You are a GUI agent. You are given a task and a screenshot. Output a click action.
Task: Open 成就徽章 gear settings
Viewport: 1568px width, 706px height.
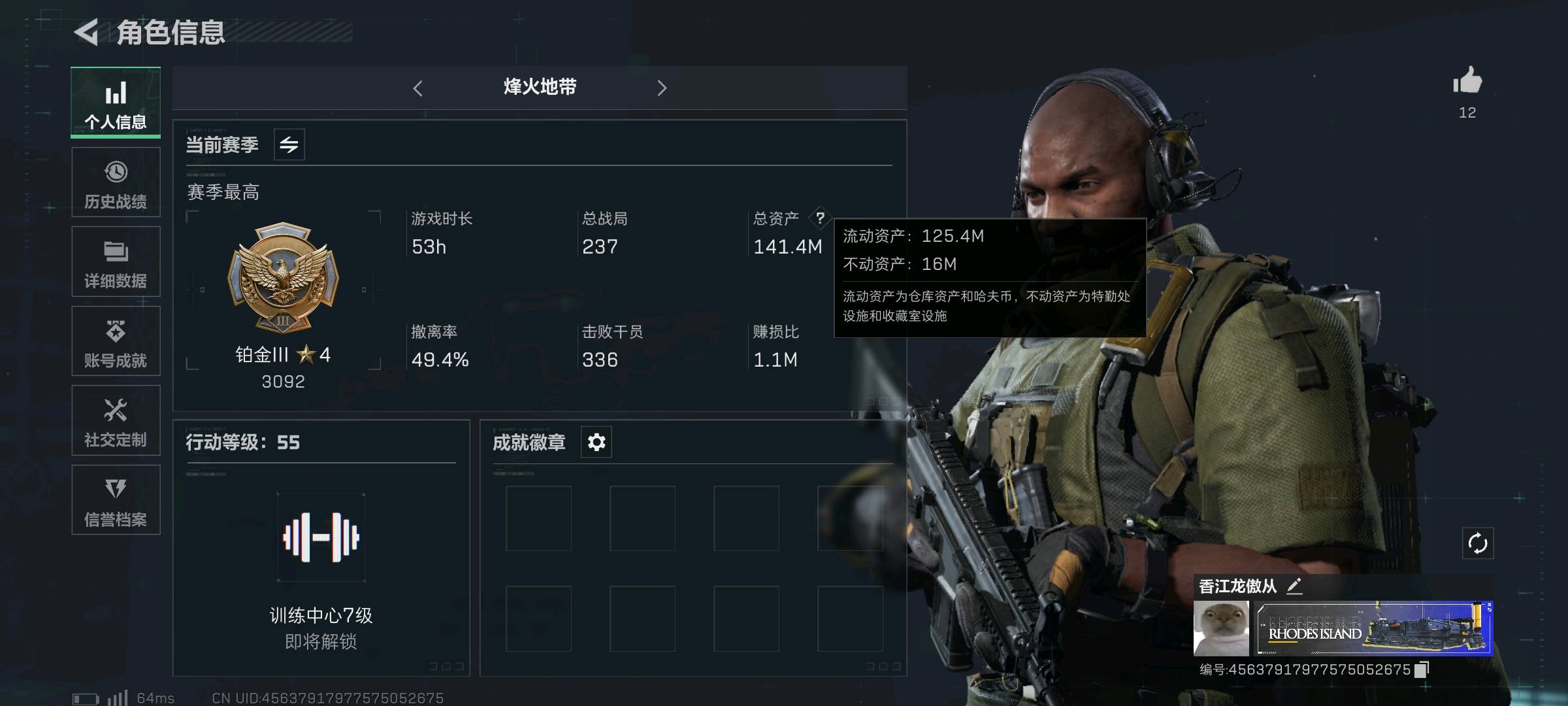(x=596, y=443)
